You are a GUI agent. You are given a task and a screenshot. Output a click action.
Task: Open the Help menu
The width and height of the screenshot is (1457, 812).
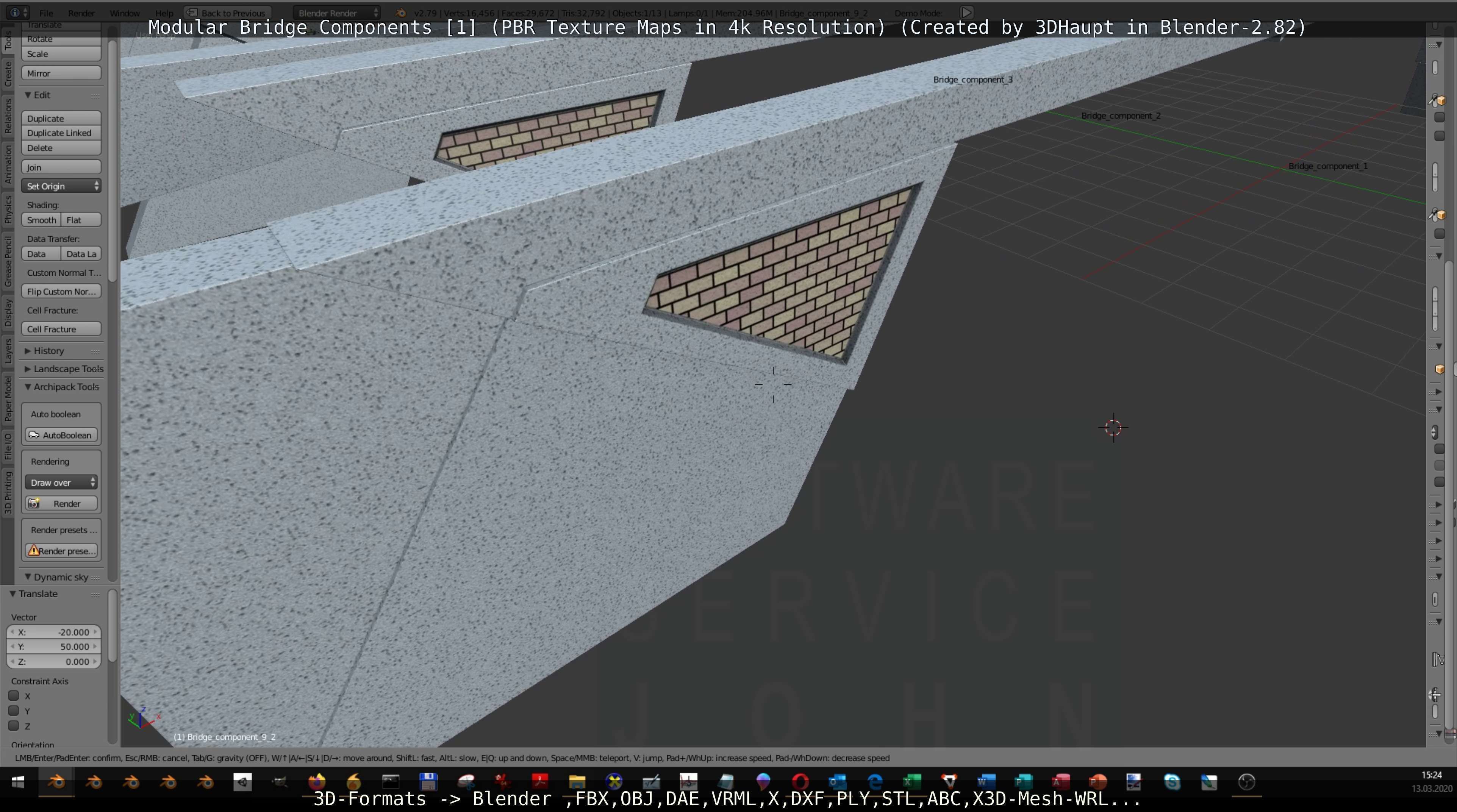coord(164,12)
